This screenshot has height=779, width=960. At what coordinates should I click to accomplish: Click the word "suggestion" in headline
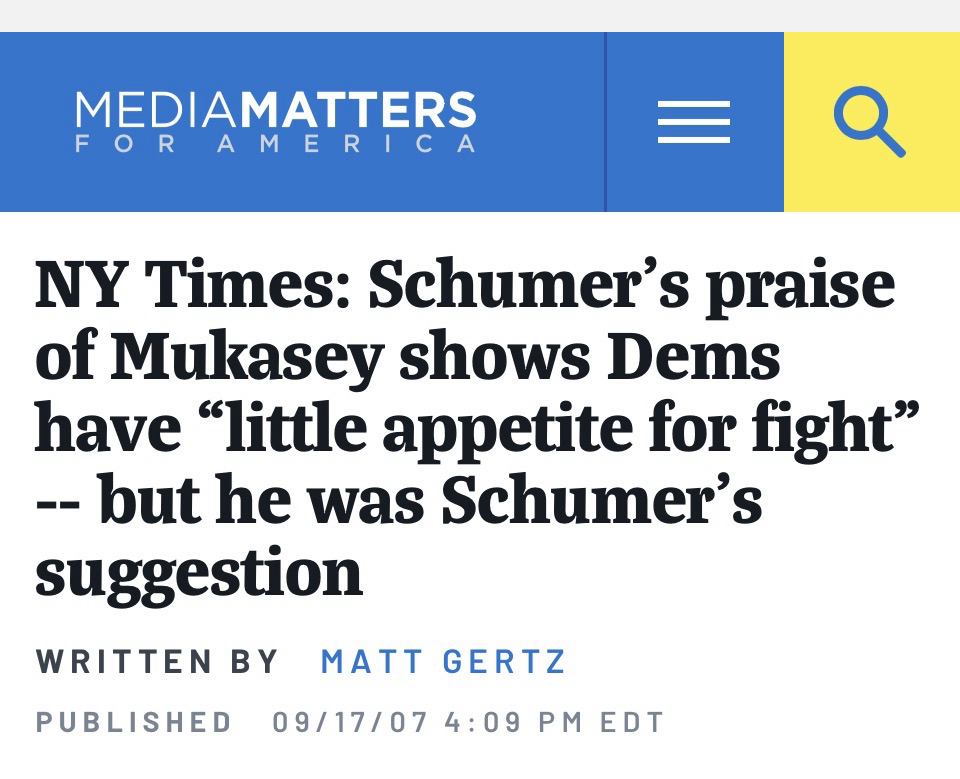(198, 572)
